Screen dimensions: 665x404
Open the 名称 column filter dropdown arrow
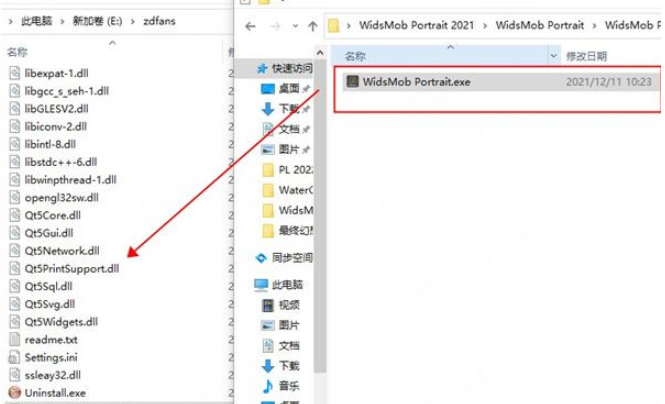pyautogui.click(x=554, y=56)
